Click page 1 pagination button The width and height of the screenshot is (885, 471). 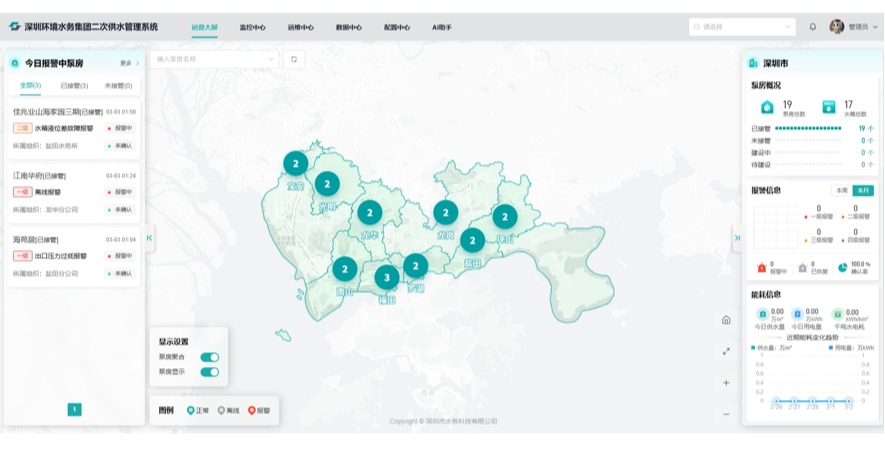tap(74, 409)
